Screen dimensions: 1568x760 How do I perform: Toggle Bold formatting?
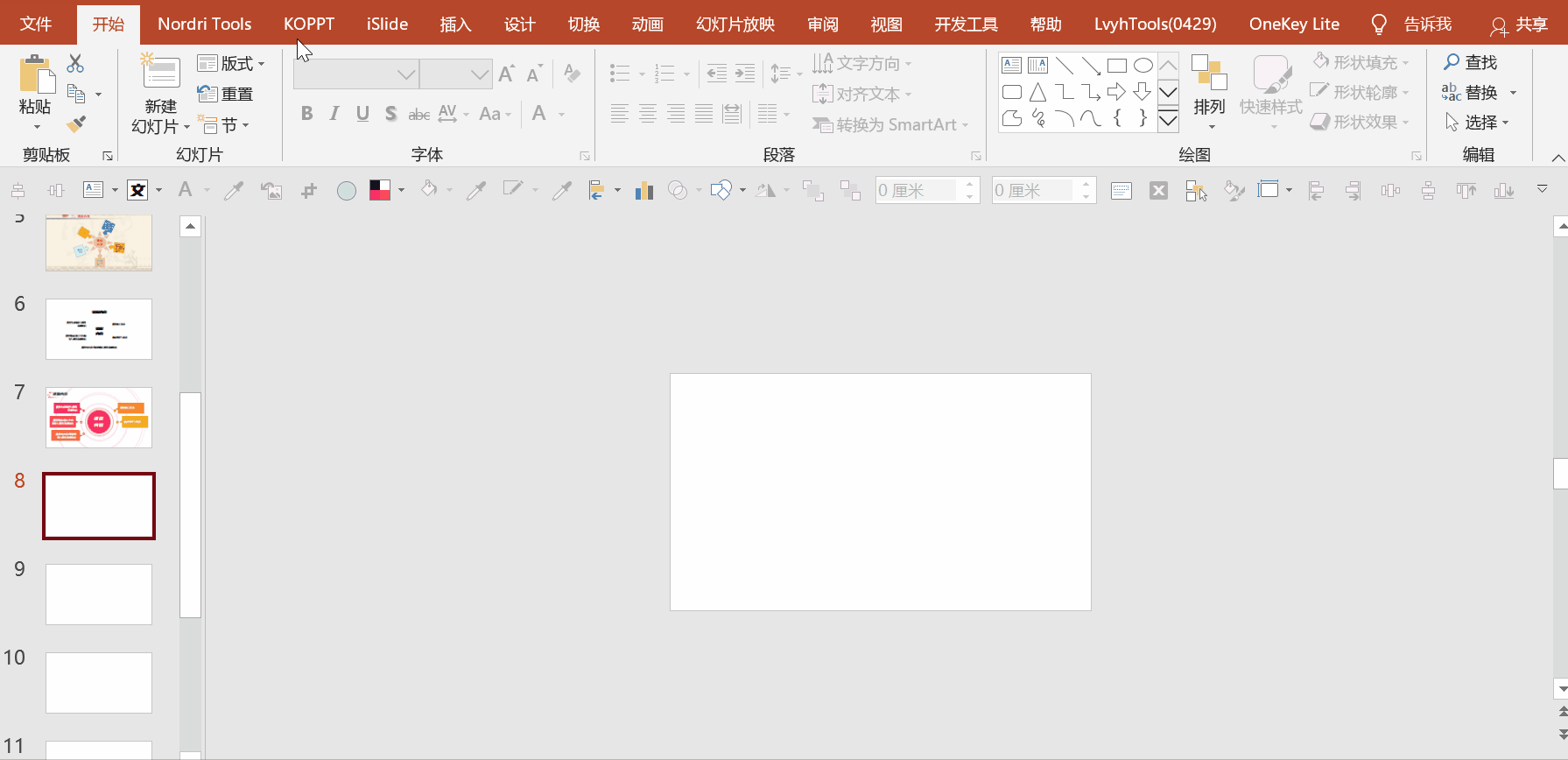pos(306,113)
